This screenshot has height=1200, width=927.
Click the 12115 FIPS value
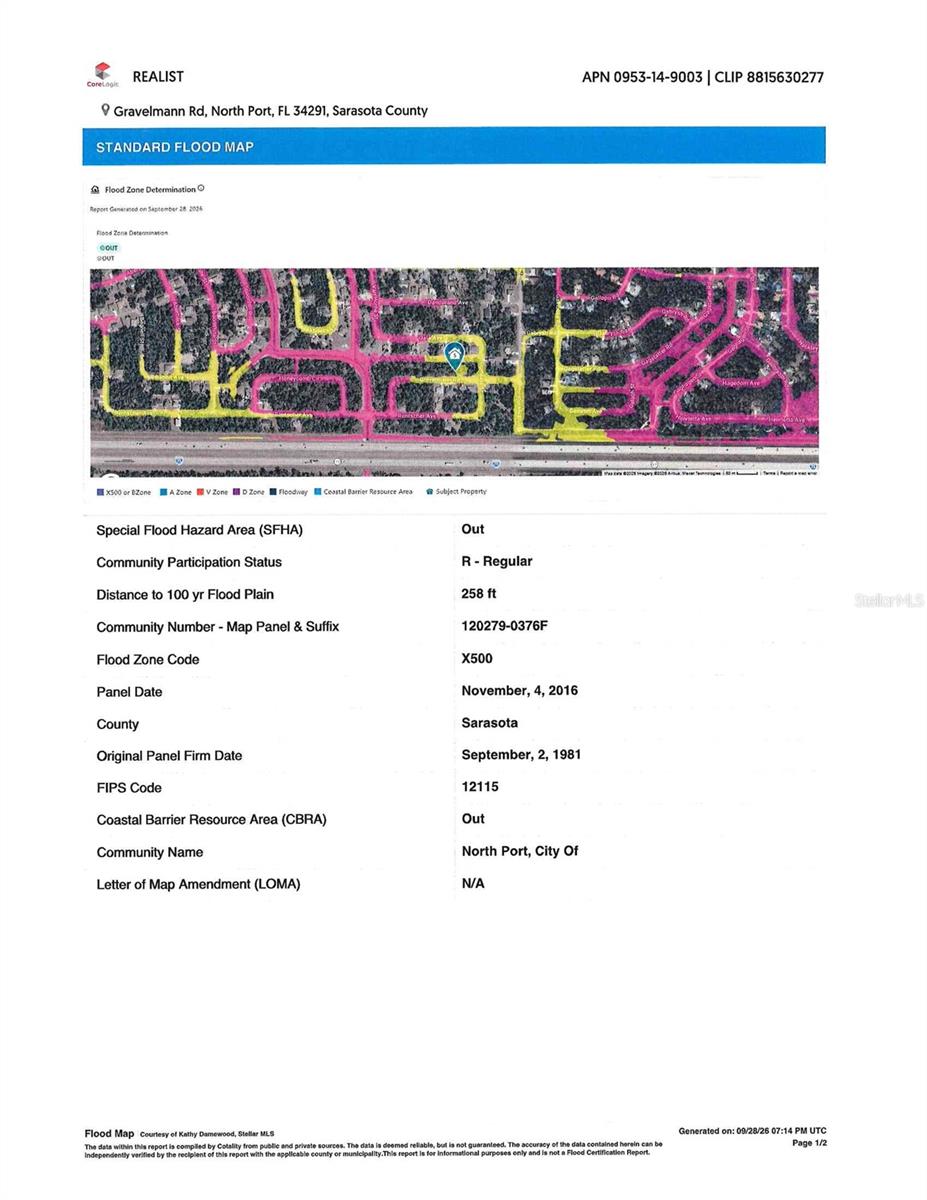pyautogui.click(x=480, y=786)
